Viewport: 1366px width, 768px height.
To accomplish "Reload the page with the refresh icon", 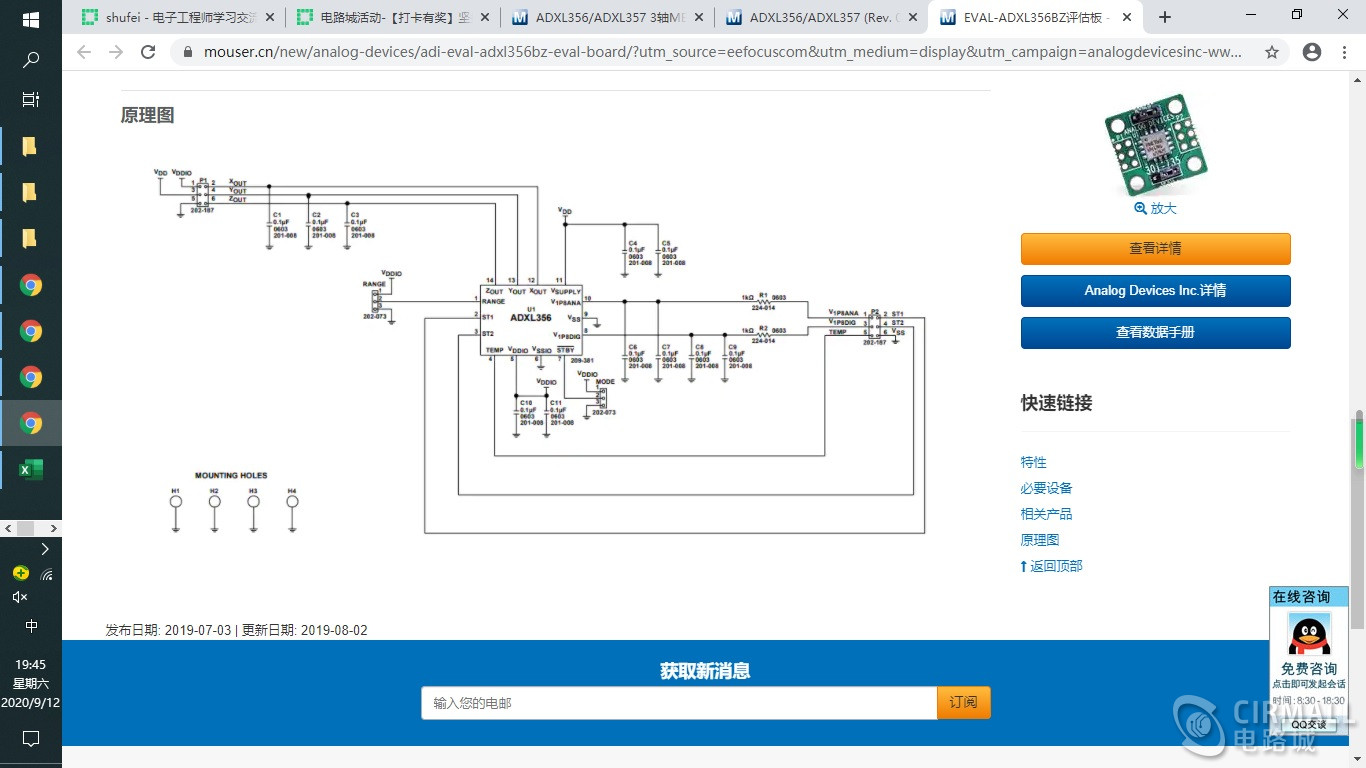I will [x=148, y=52].
